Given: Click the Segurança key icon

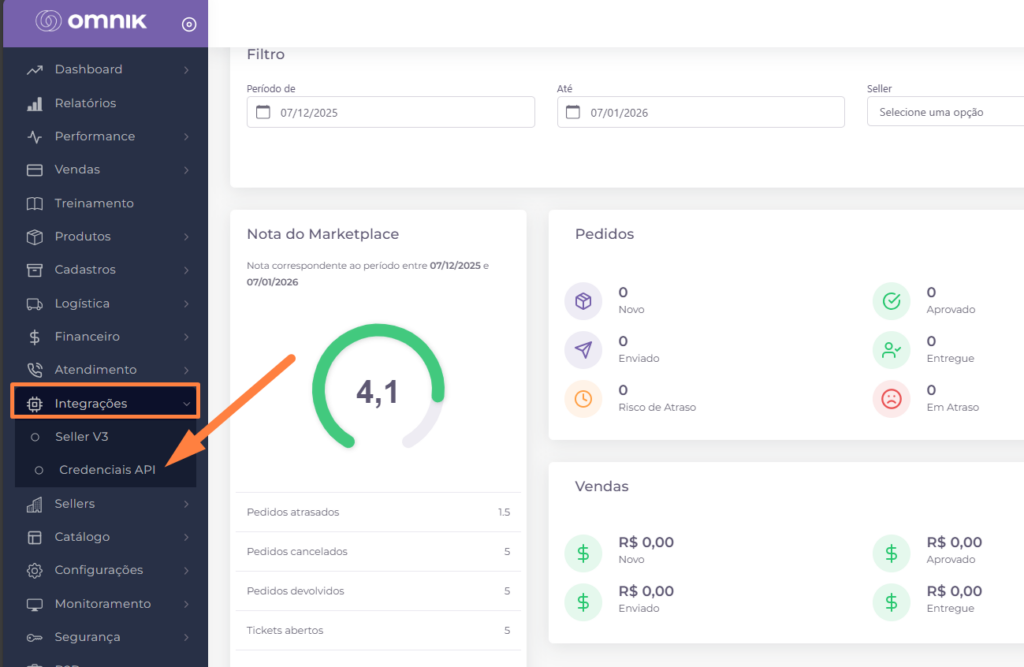Looking at the screenshot, I should pos(35,637).
